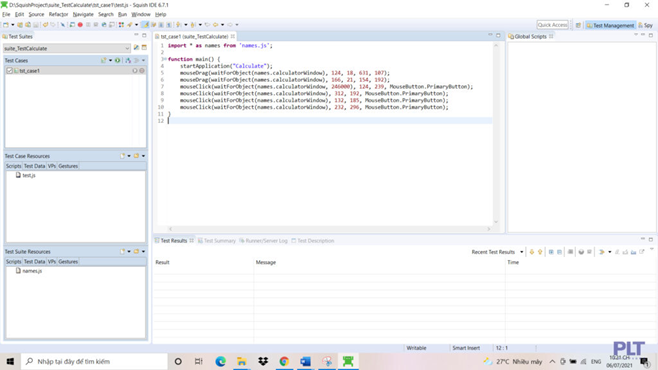This screenshot has width=658, height=370.
Task: Open the Test Cases view menu arrow
Action: [x=144, y=60]
